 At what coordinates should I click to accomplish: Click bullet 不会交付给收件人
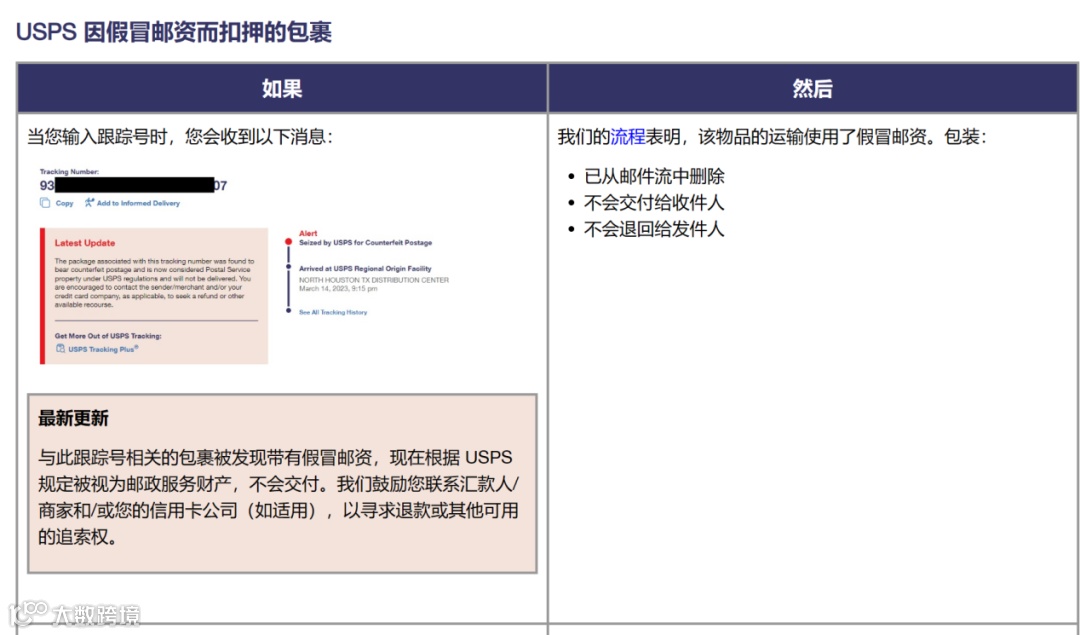pos(654,203)
